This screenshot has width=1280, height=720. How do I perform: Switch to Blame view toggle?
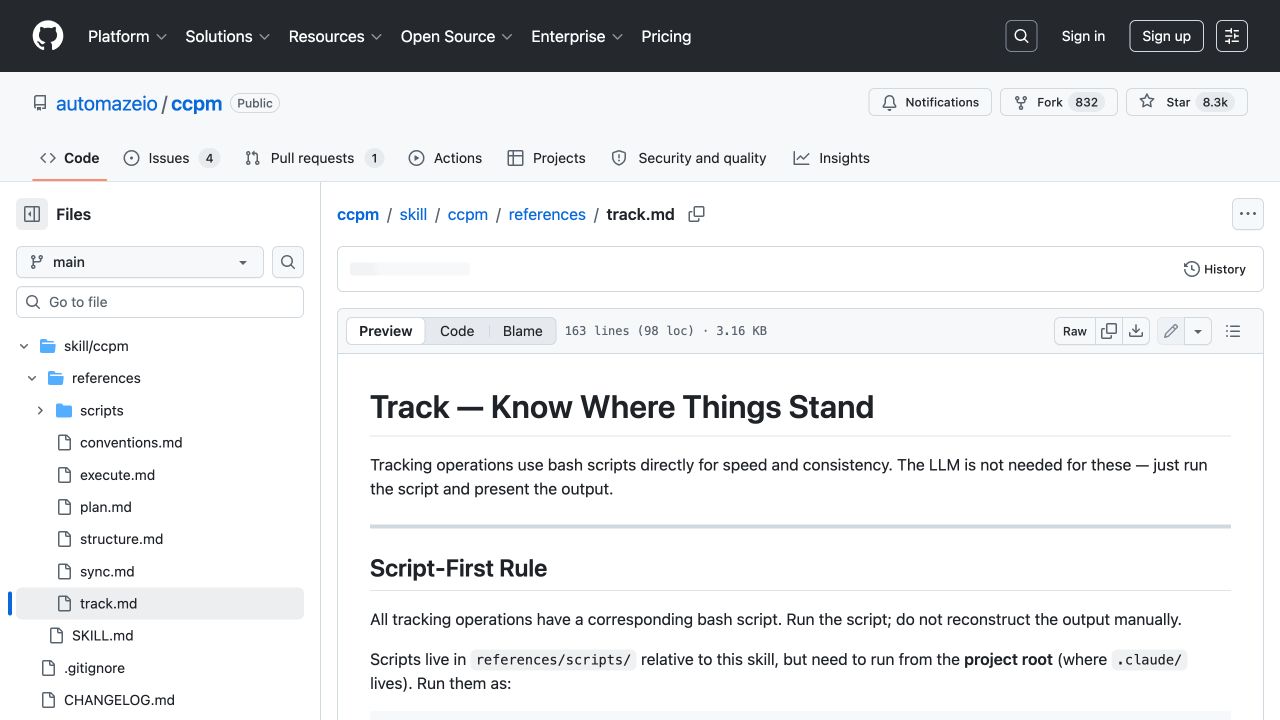(523, 331)
